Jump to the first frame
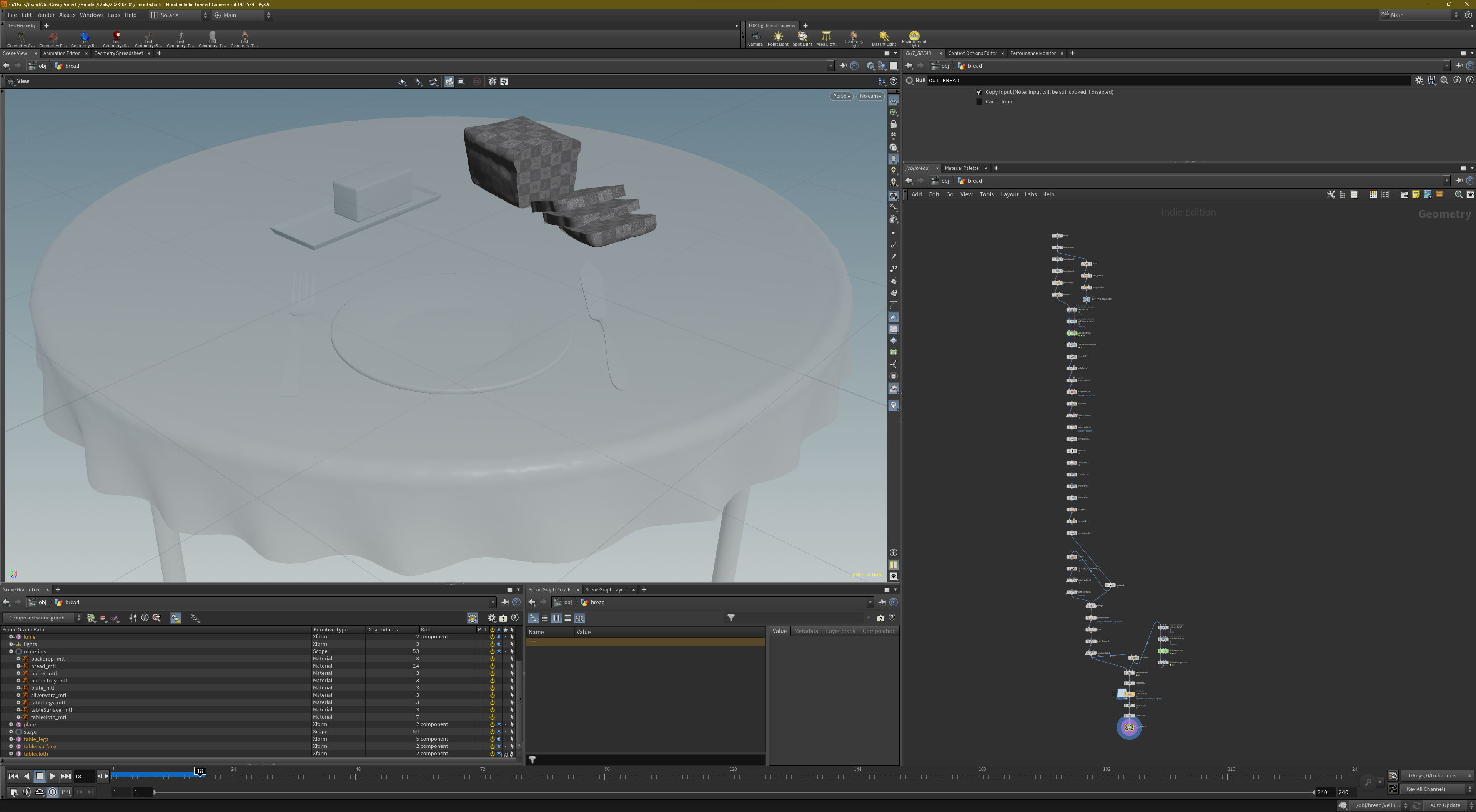The height and width of the screenshot is (812, 1476). tap(13, 777)
